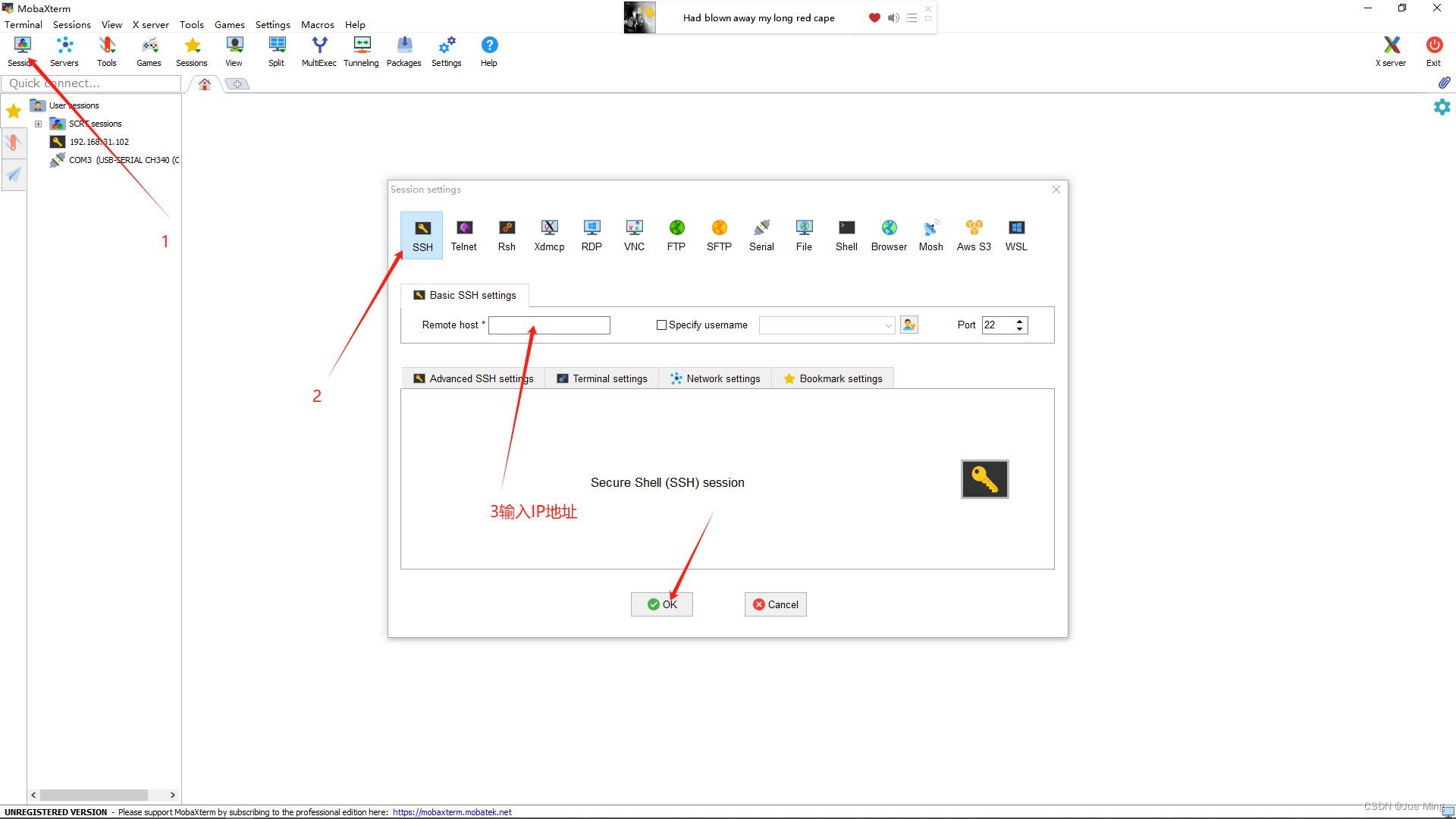
Task: Enable the Specify username checkbox
Action: [x=661, y=325]
